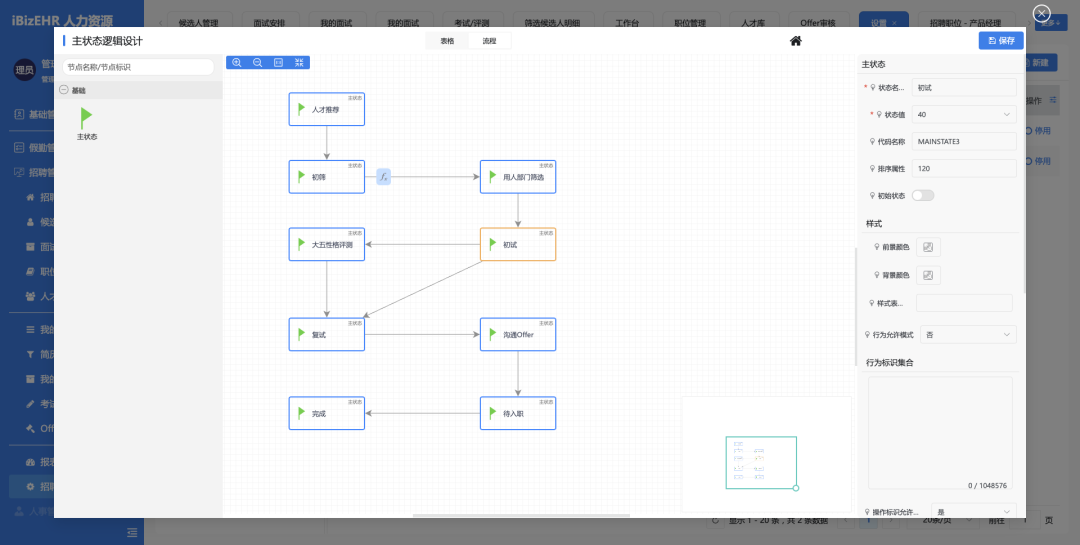The height and width of the screenshot is (545, 1080).
Task: Toggle the 初始状态 switch
Action: 922,195
